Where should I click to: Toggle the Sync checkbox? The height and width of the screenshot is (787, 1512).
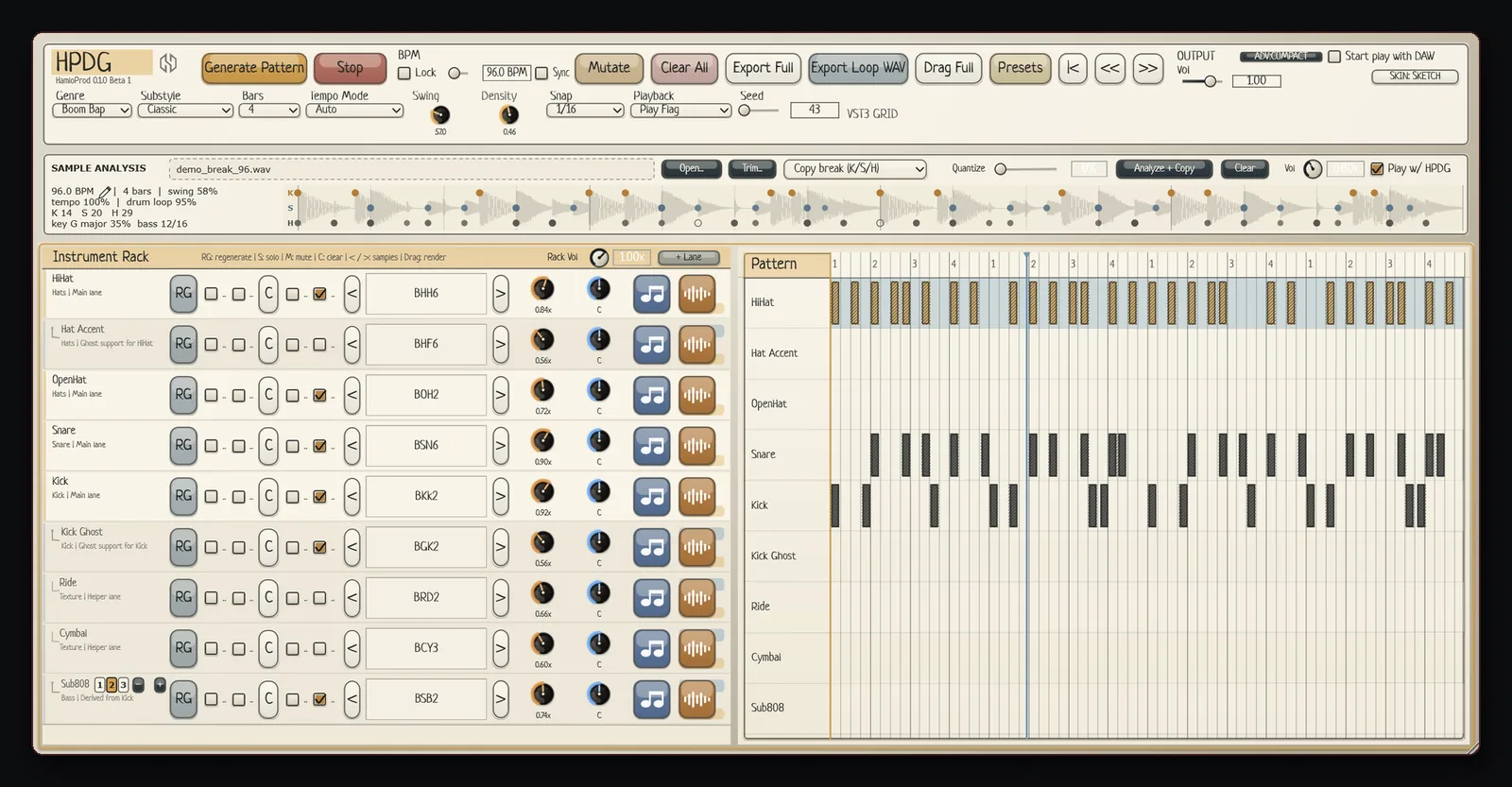click(x=541, y=73)
